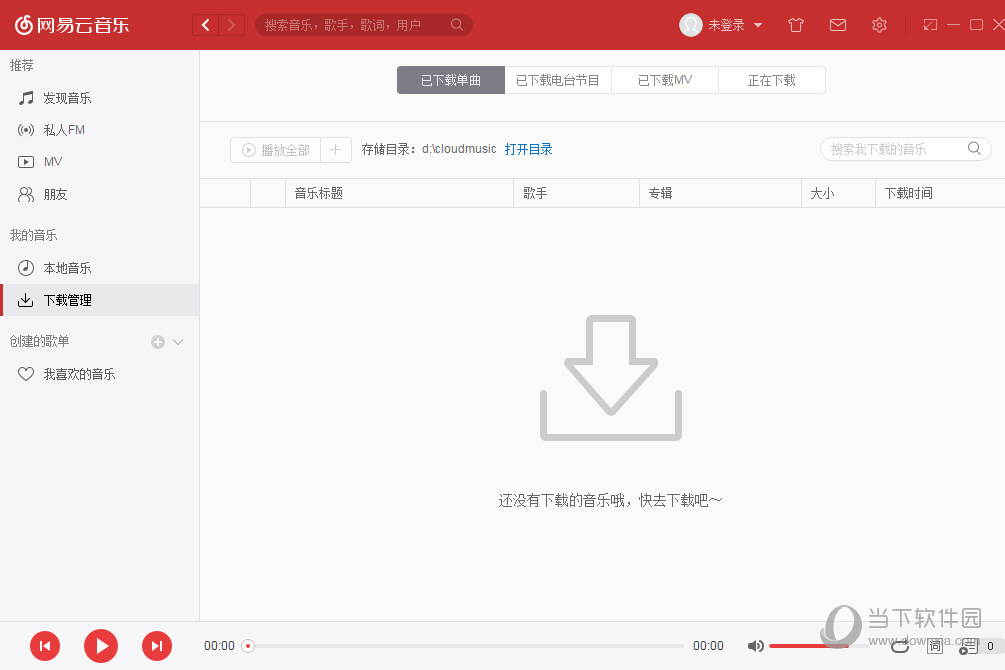Open the 未登录 account dropdown
The height and width of the screenshot is (670, 1005).
720,25
